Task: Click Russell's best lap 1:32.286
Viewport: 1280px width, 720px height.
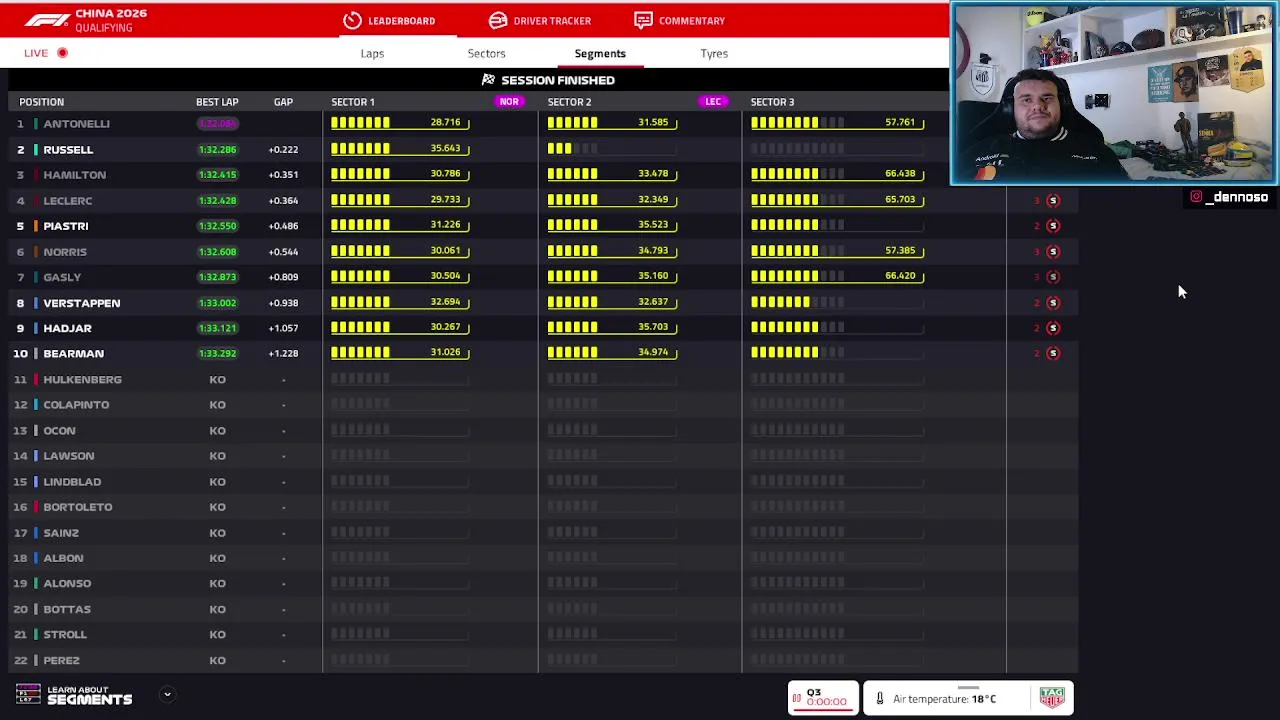Action: [x=217, y=149]
